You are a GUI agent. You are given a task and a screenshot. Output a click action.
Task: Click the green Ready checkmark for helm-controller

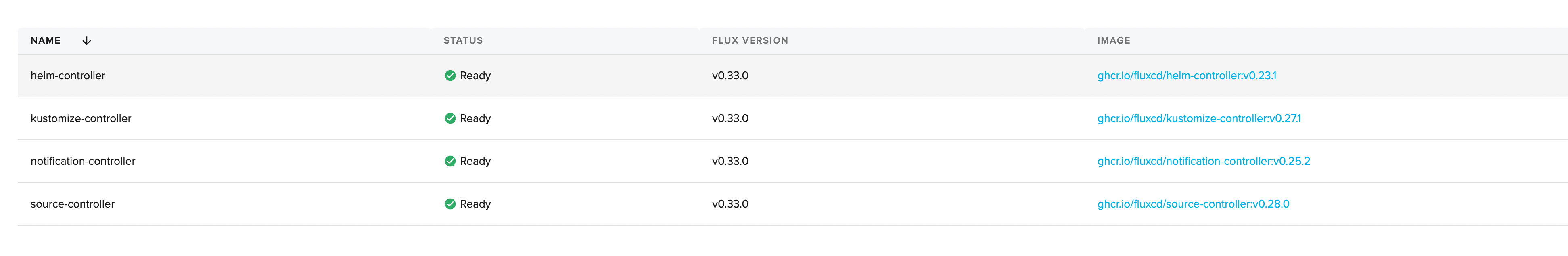coord(450,76)
